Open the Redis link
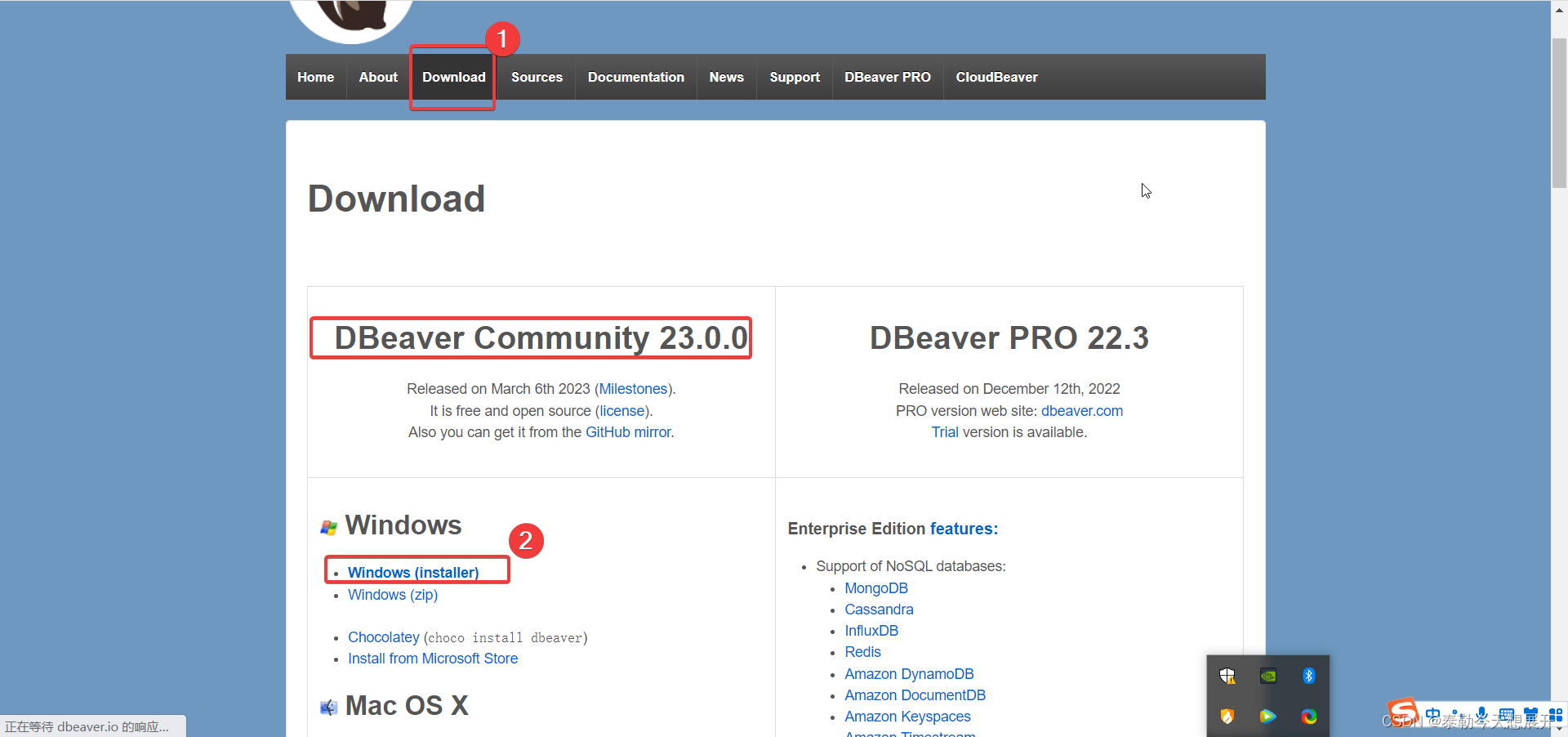This screenshot has height=737, width=1568. pos(862,652)
